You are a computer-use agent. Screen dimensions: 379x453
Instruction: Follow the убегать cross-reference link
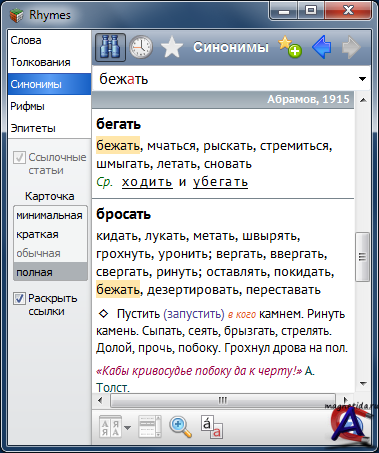(220, 182)
